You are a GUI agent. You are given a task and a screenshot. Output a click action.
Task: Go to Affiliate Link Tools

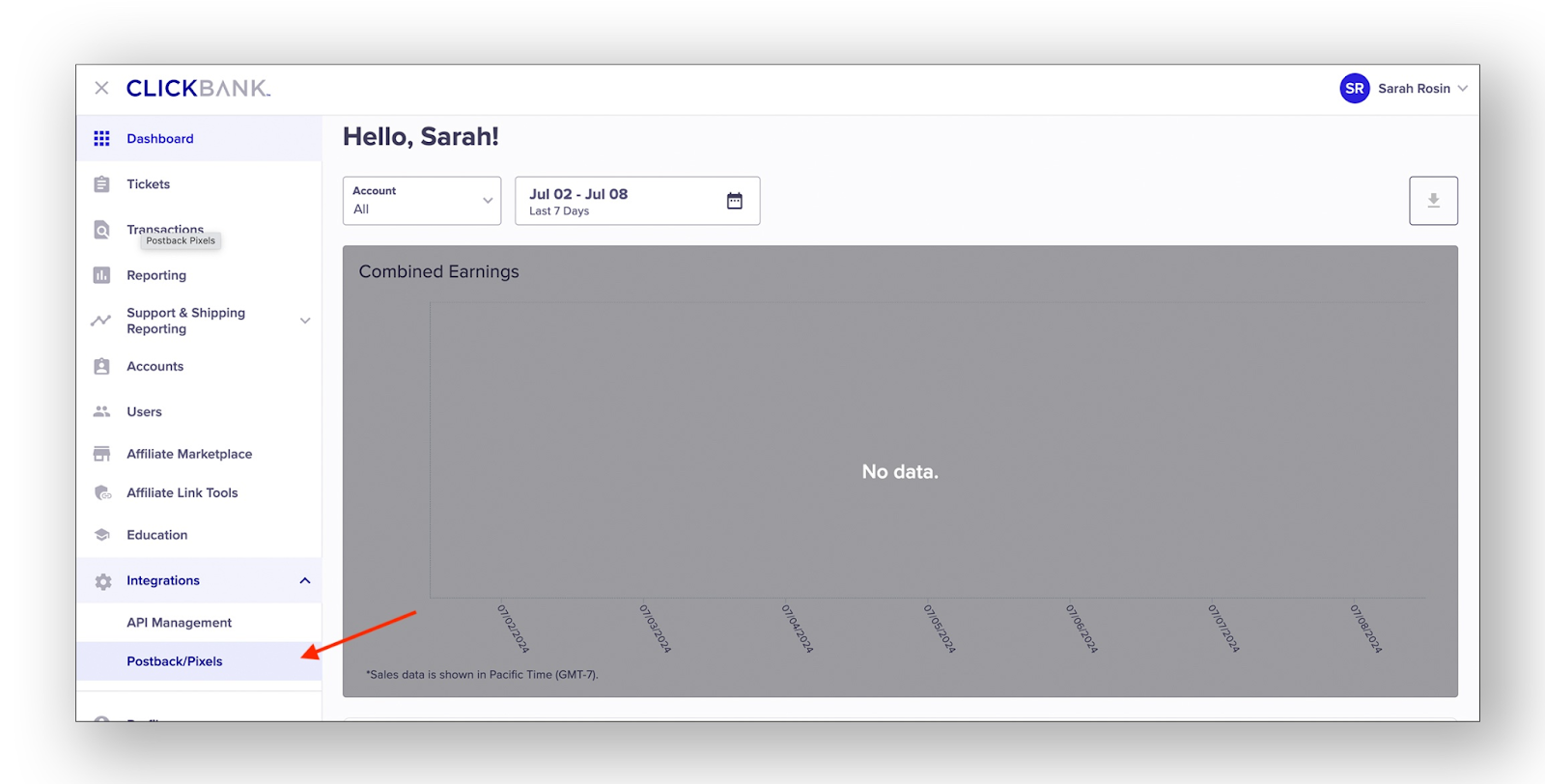pos(183,492)
